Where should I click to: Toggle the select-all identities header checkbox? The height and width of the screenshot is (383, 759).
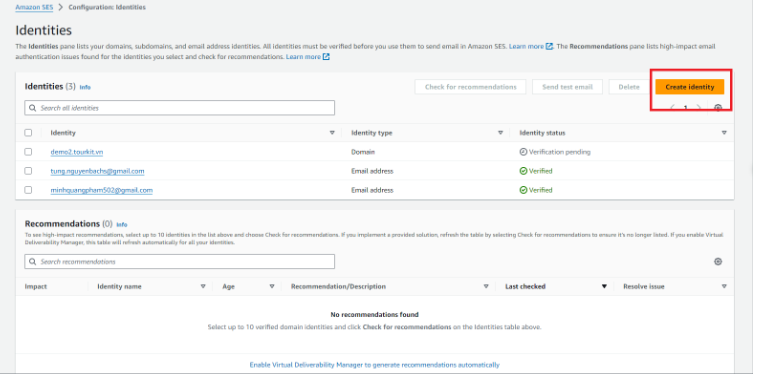(x=28, y=133)
